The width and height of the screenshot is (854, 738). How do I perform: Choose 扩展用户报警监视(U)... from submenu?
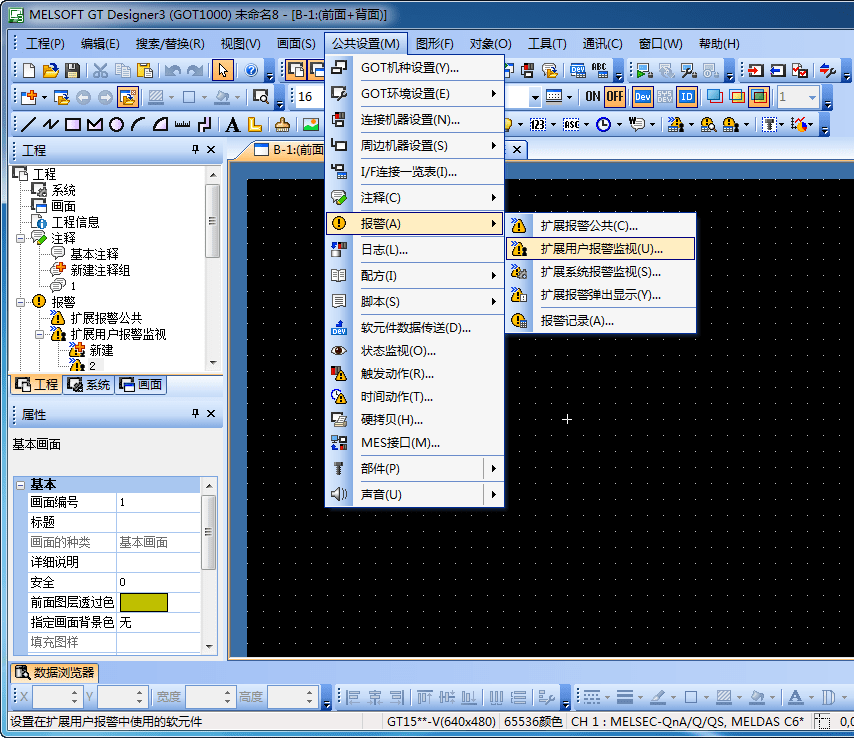[601, 248]
